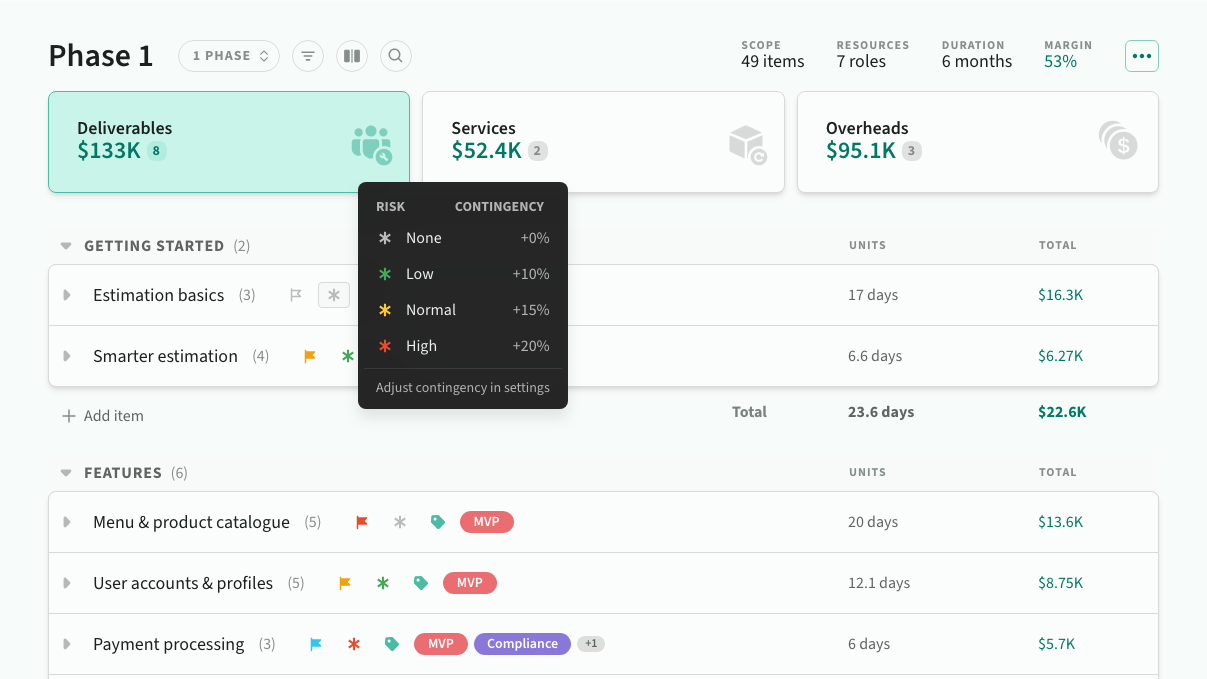Click the blue flag on Payment processing
The image size is (1207, 679).
[316, 644]
